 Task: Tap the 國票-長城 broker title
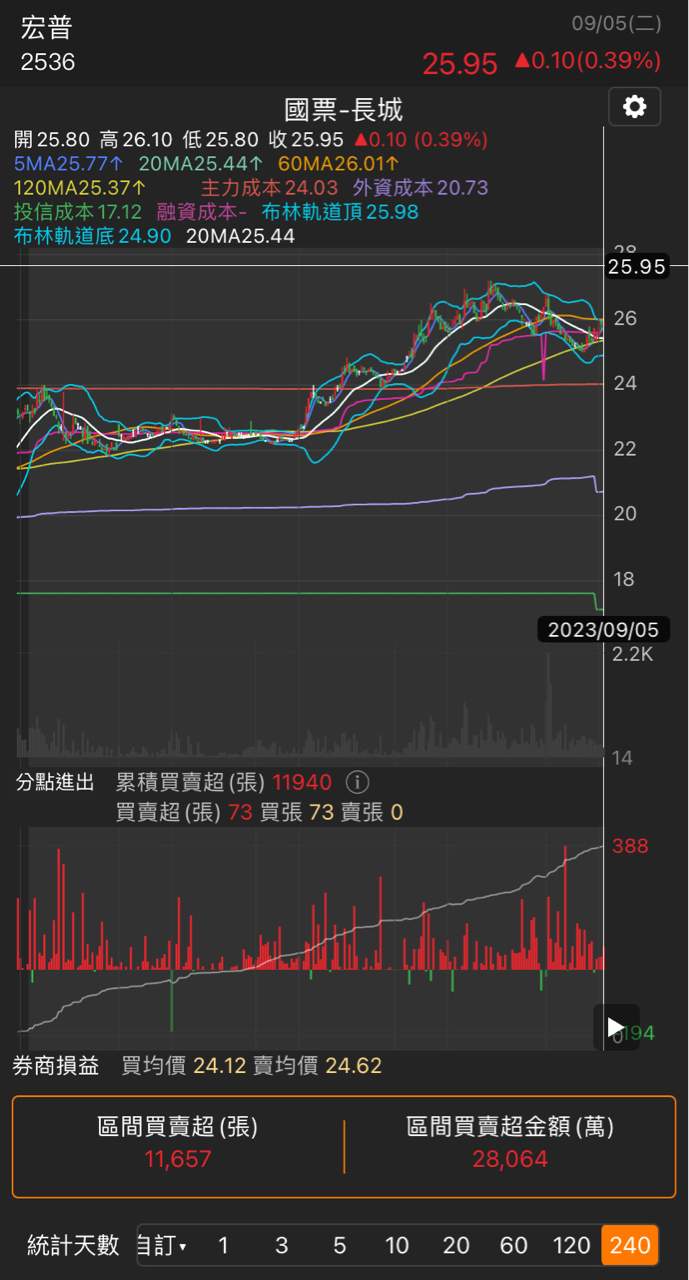pos(343,109)
